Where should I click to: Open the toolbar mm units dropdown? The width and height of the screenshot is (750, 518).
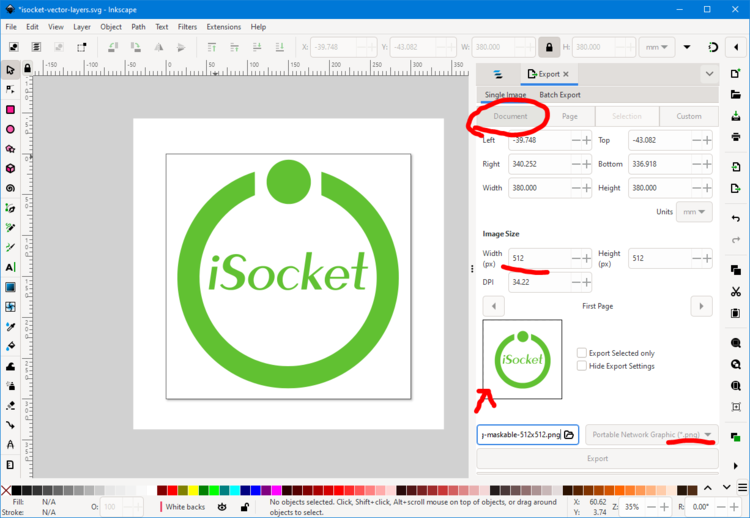pyautogui.click(x=657, y=47)
